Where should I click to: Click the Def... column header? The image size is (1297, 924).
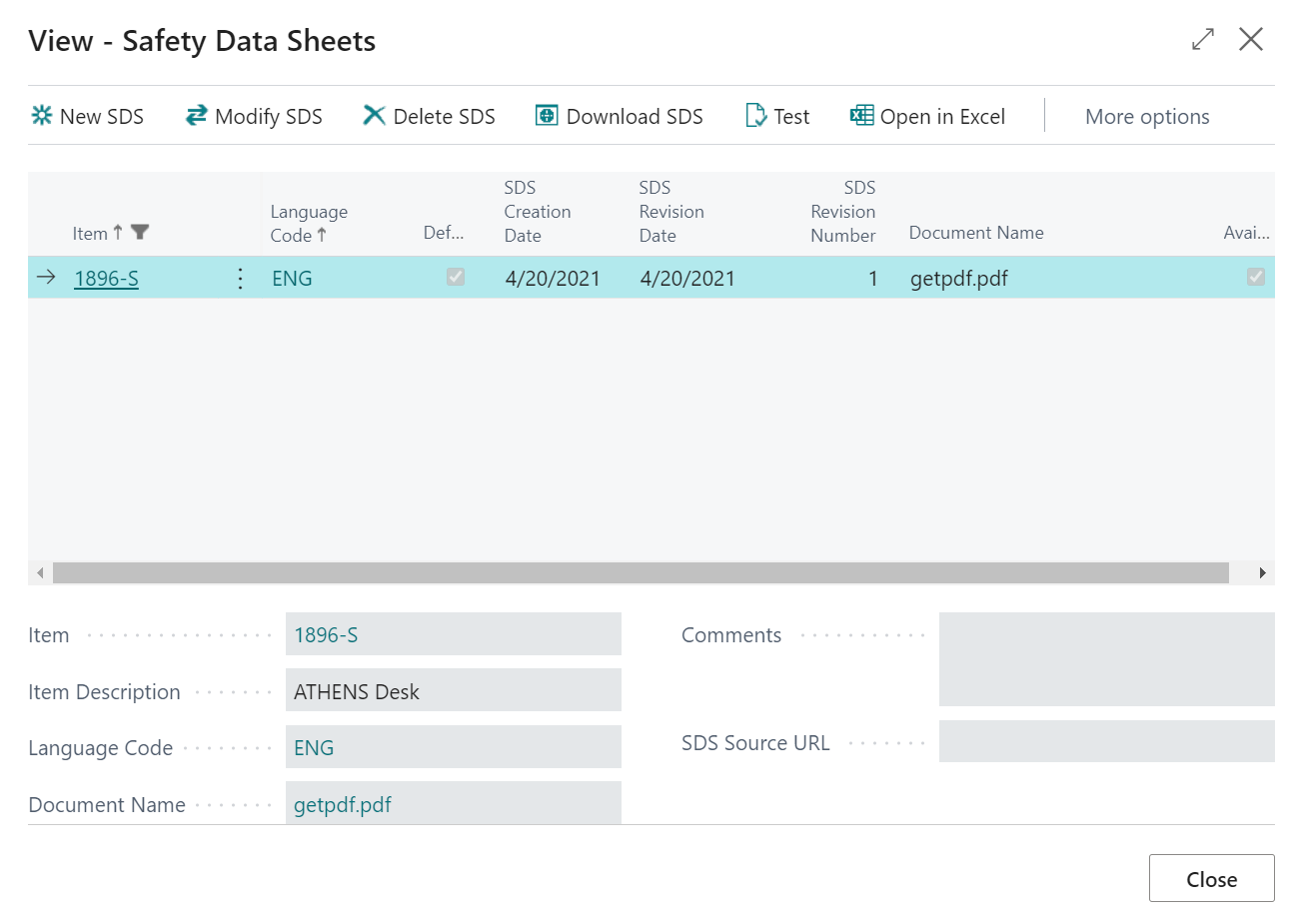click(x=444, y=233)
